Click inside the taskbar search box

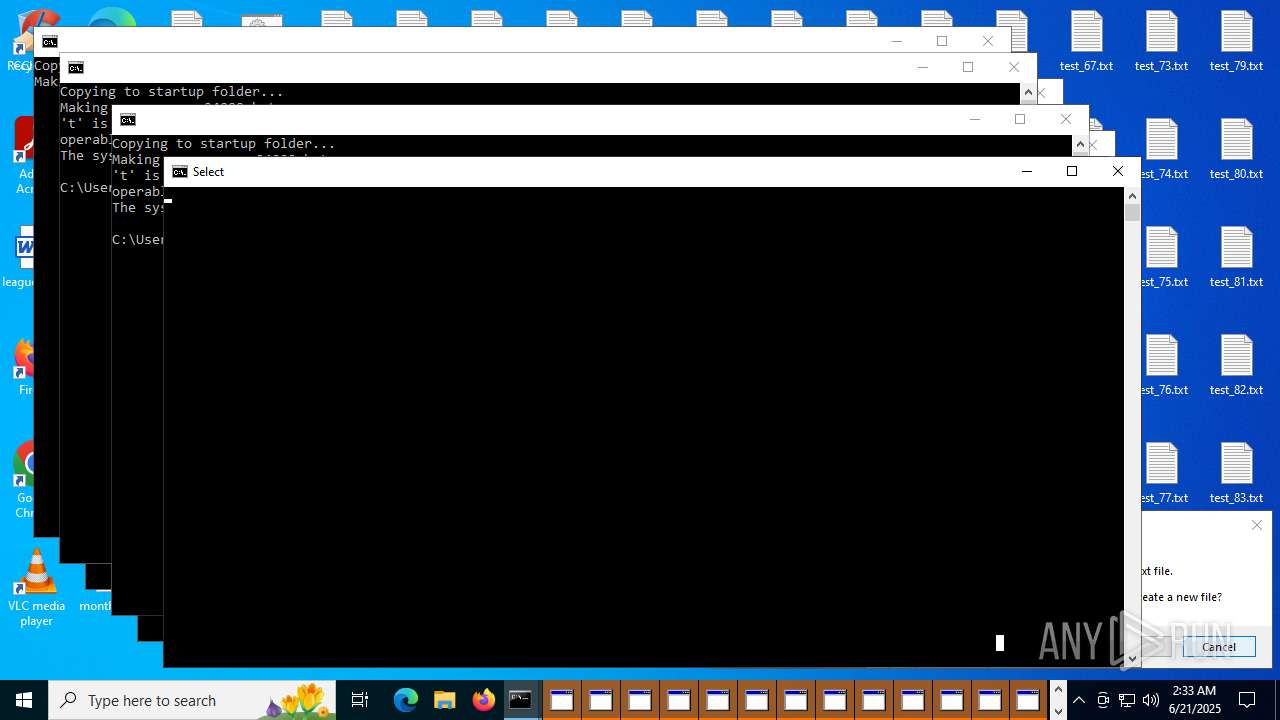pyautogui.click(x=192, y=700)
